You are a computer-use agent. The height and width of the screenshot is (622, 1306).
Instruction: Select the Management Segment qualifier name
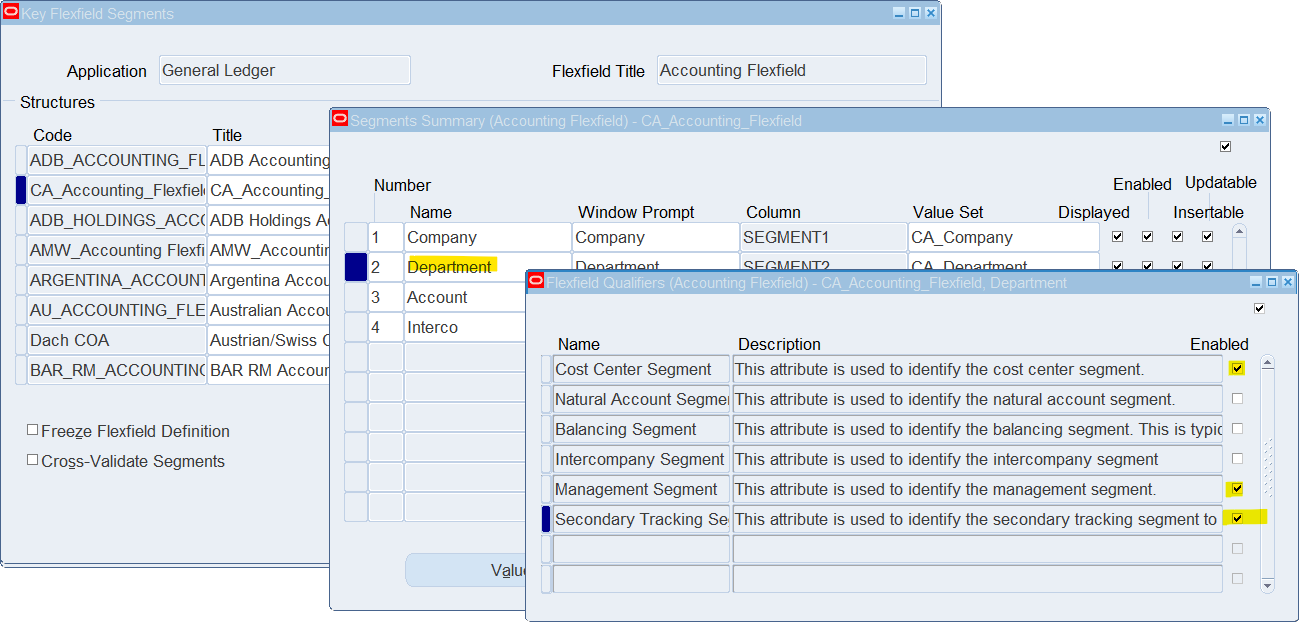click(x=641, y=489)
